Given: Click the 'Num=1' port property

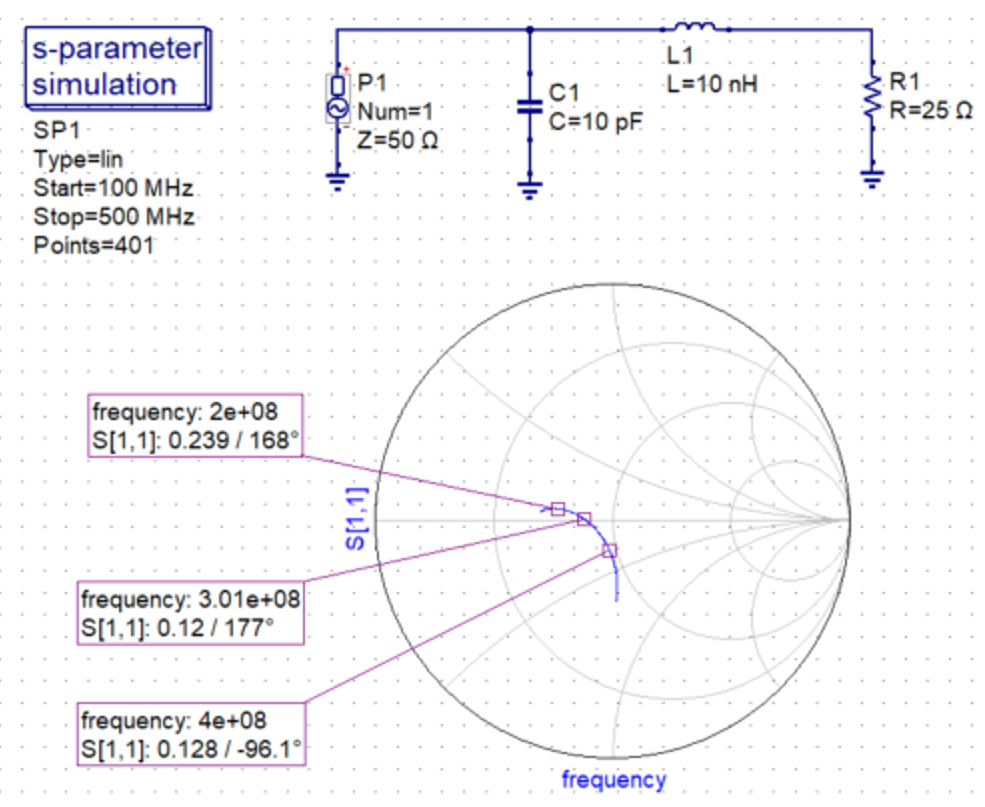Looking at the screenshot, I should pos(395,112).
